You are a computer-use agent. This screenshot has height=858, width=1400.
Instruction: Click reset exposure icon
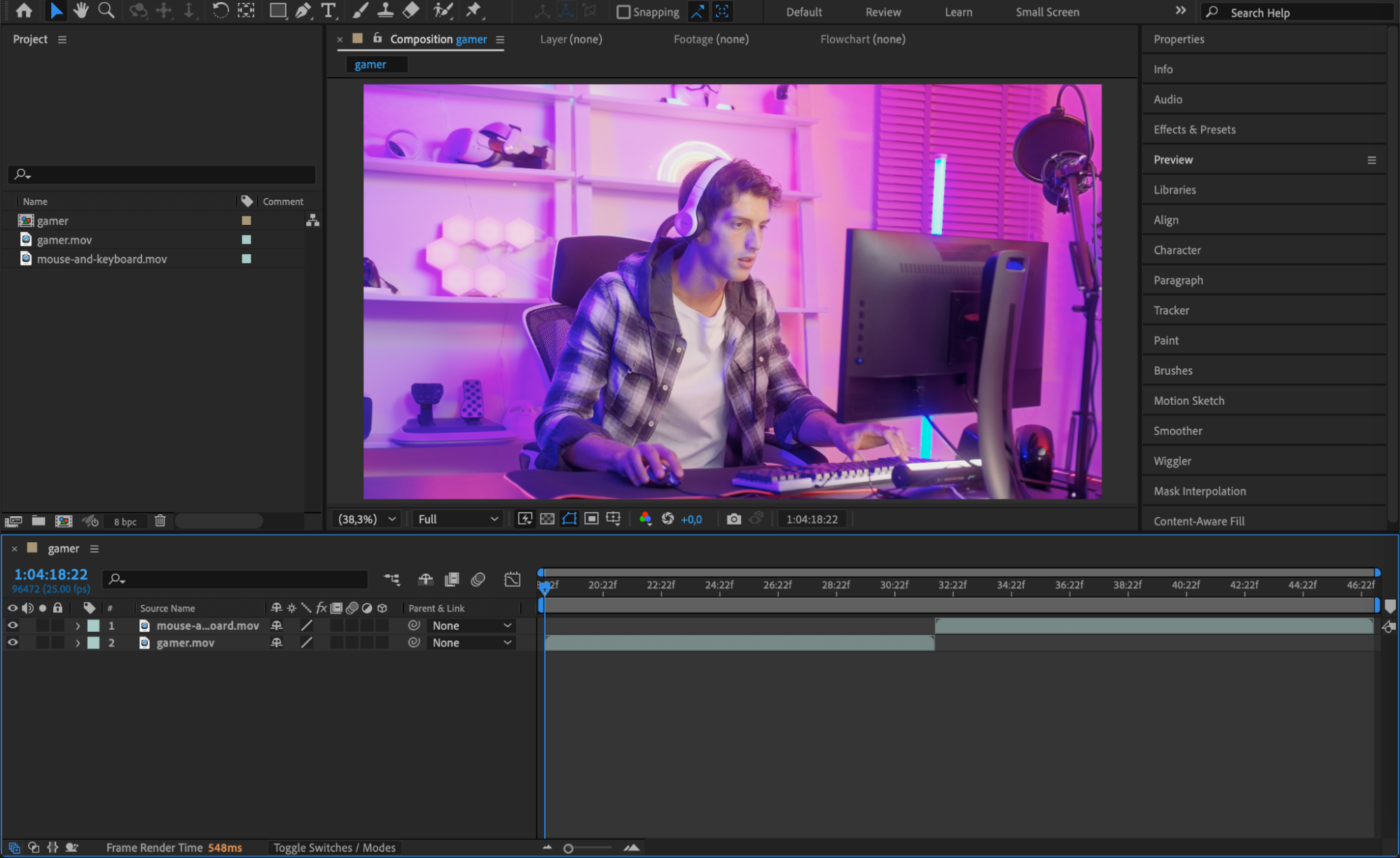tap(667, 519)
